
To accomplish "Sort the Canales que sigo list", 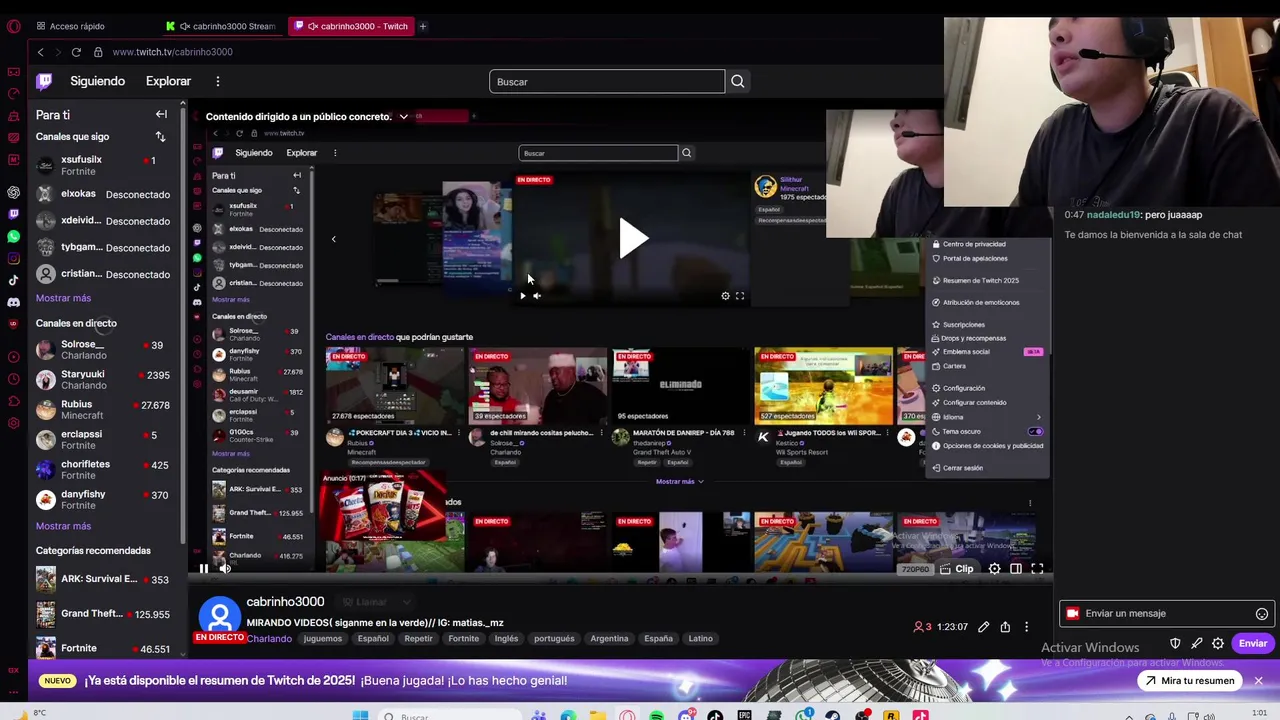I will [160, 136].
